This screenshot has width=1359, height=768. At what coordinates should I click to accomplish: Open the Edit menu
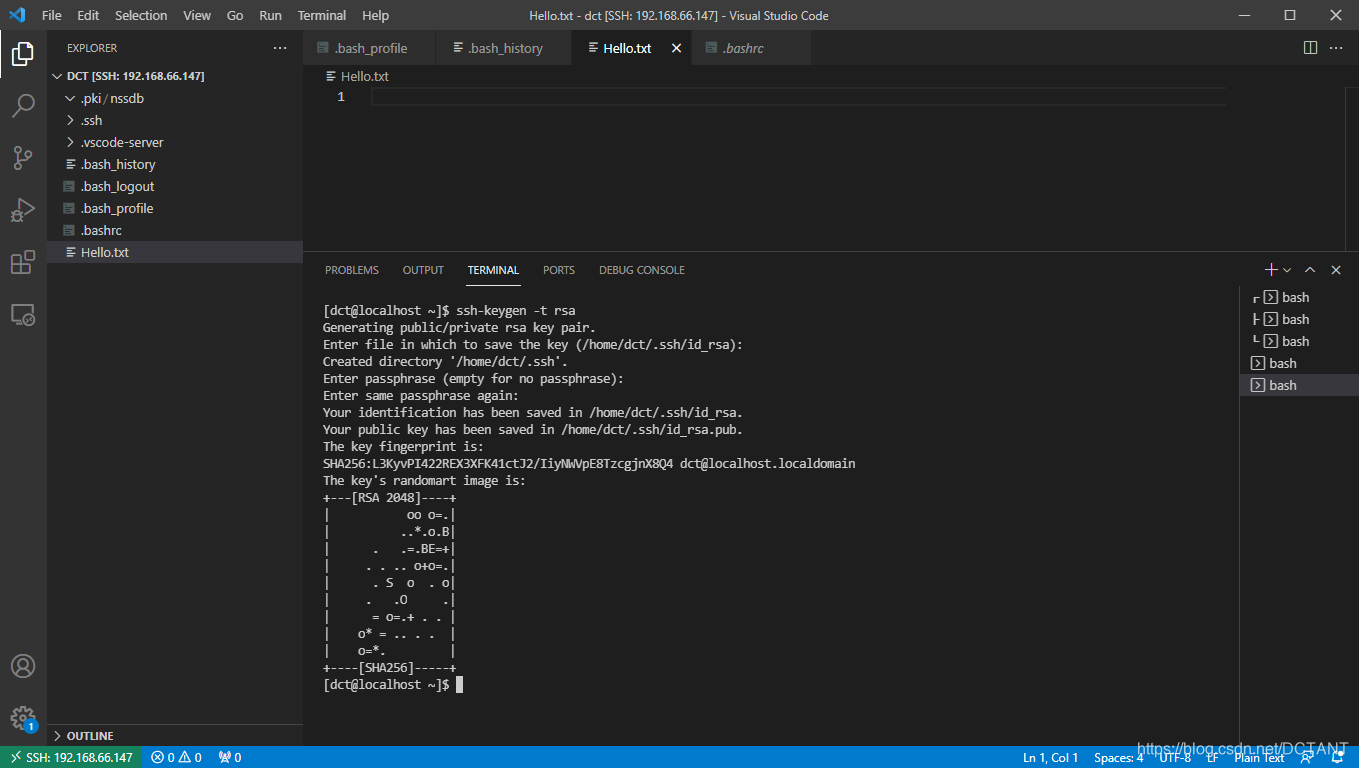[88, 15]
